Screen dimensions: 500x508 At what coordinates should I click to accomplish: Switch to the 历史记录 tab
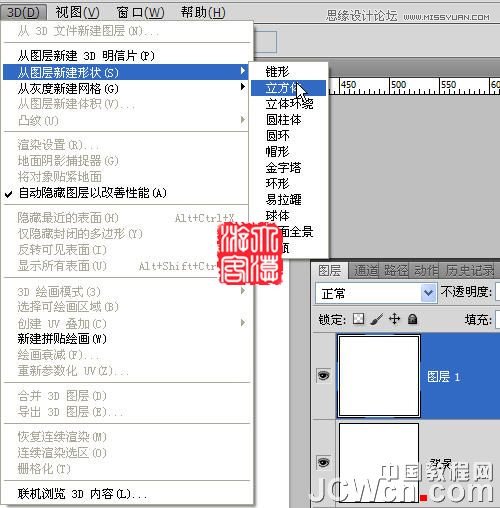(470, 270)
